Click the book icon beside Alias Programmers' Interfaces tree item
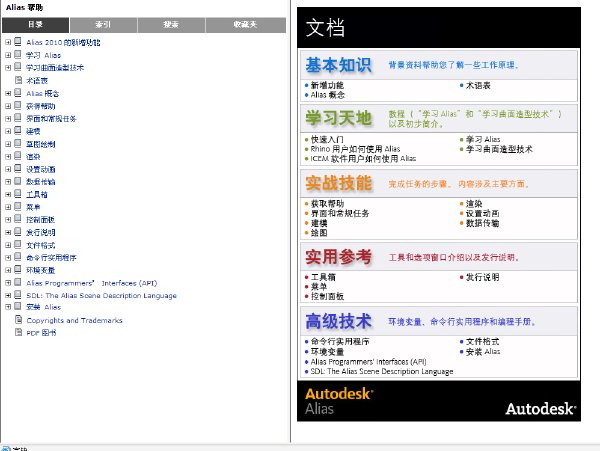Image resolution: width=600 pixels, height=451 pixels. point(18,283)
